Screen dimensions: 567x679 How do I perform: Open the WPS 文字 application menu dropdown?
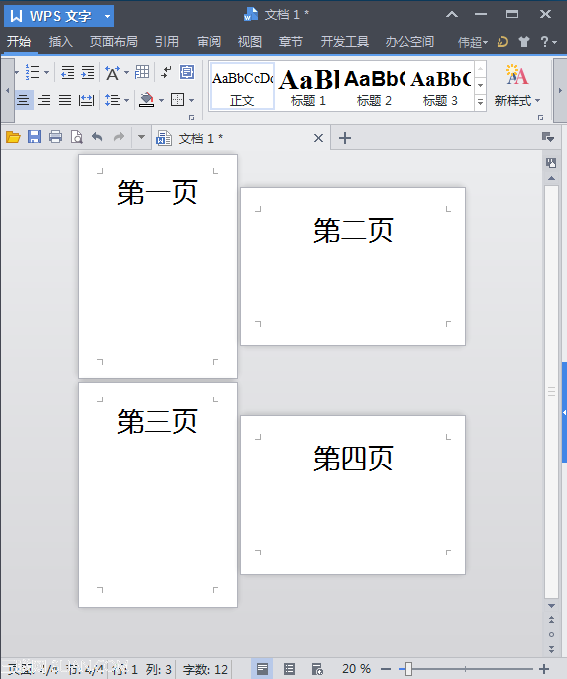point(107,16)
